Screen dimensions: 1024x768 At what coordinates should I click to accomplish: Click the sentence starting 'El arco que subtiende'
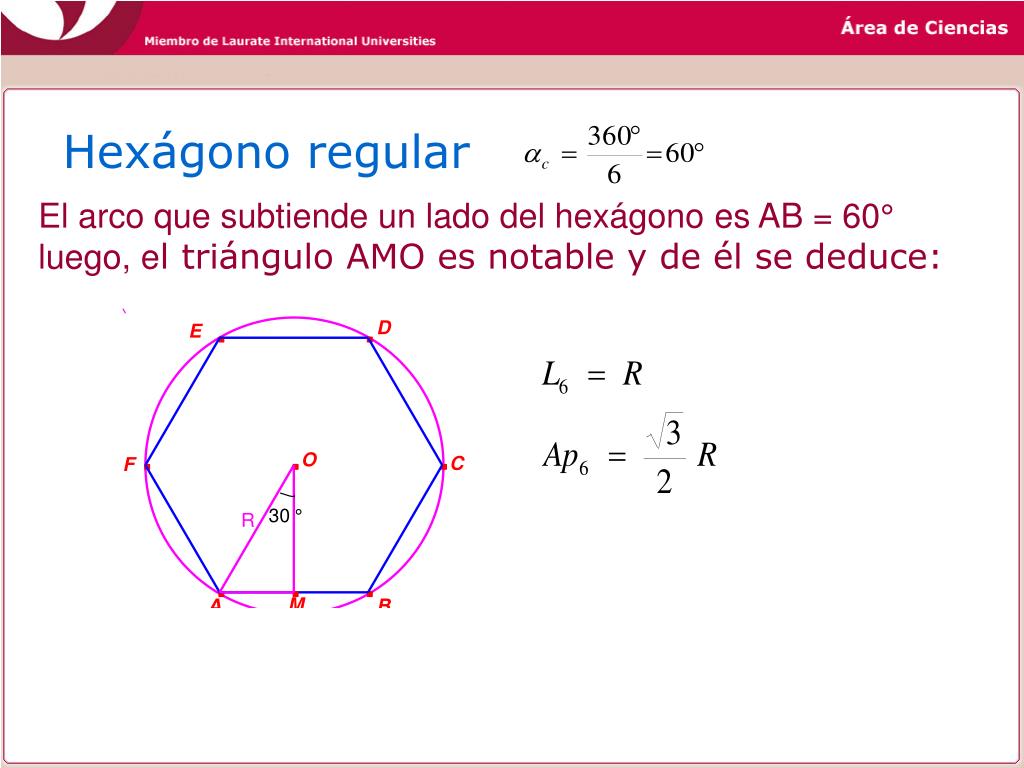[466, 216]
